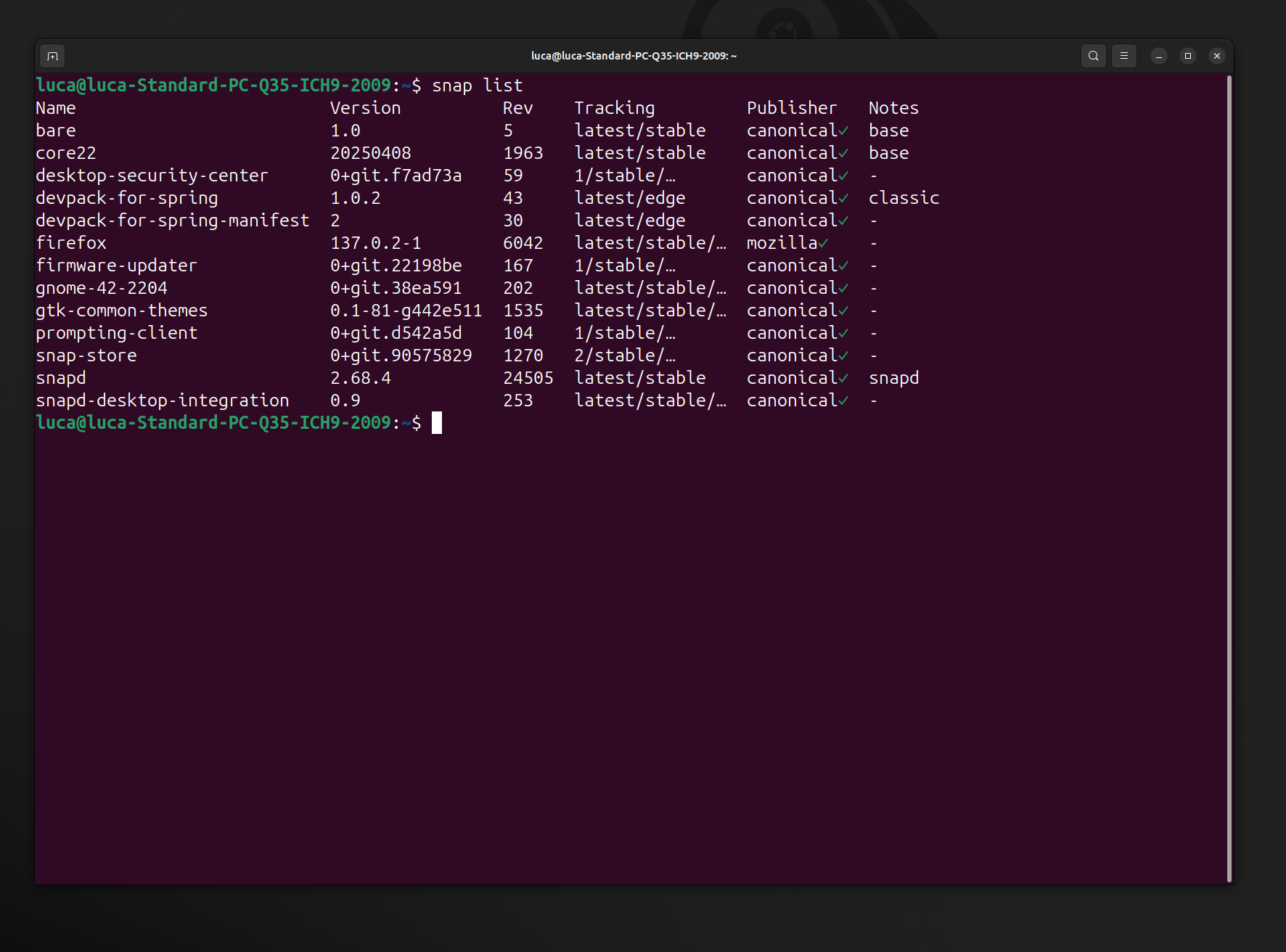Click version '0+git.90575829'

point(401,356)
